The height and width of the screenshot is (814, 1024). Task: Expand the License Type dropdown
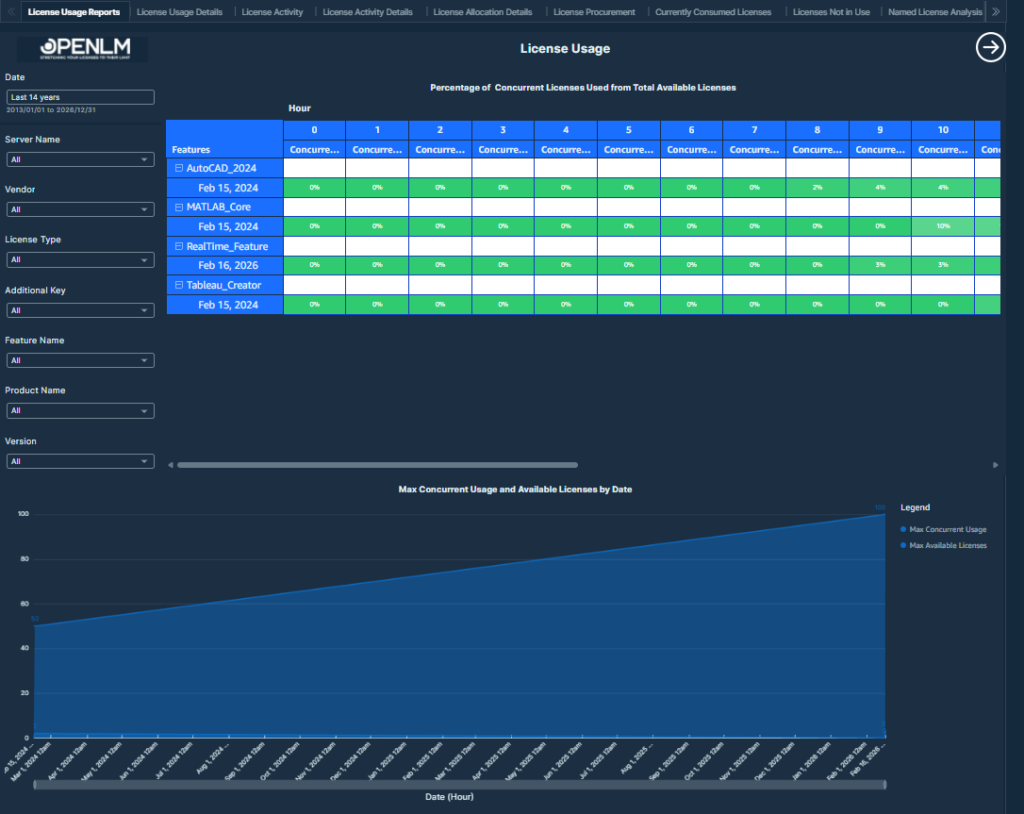pos(80,259)
